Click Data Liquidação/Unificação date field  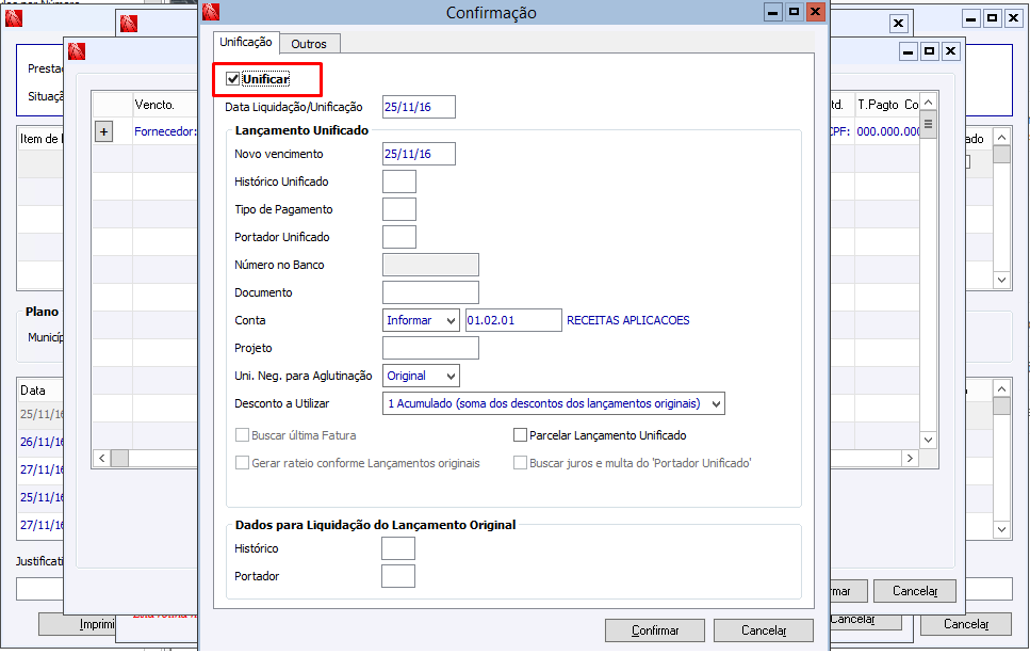[418, 106]
